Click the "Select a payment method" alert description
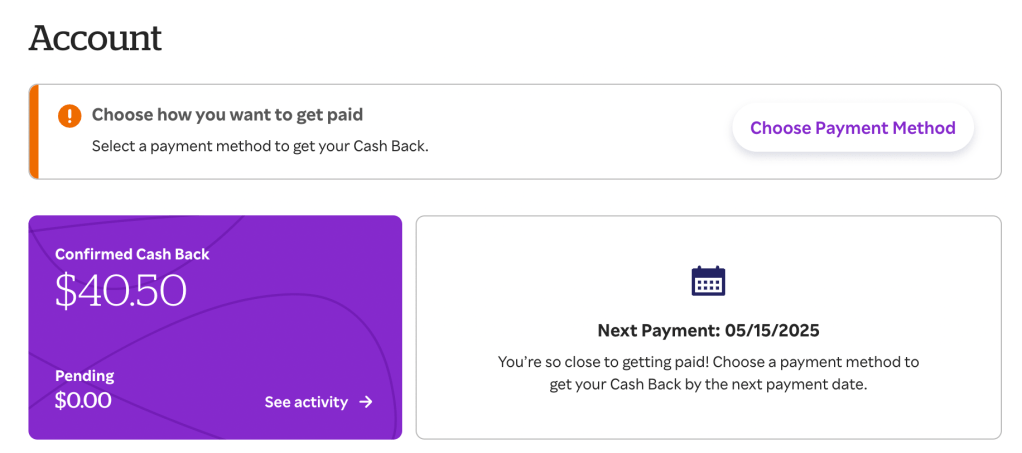The width and height of the screenshot is (1022, 453). (260, 146)
